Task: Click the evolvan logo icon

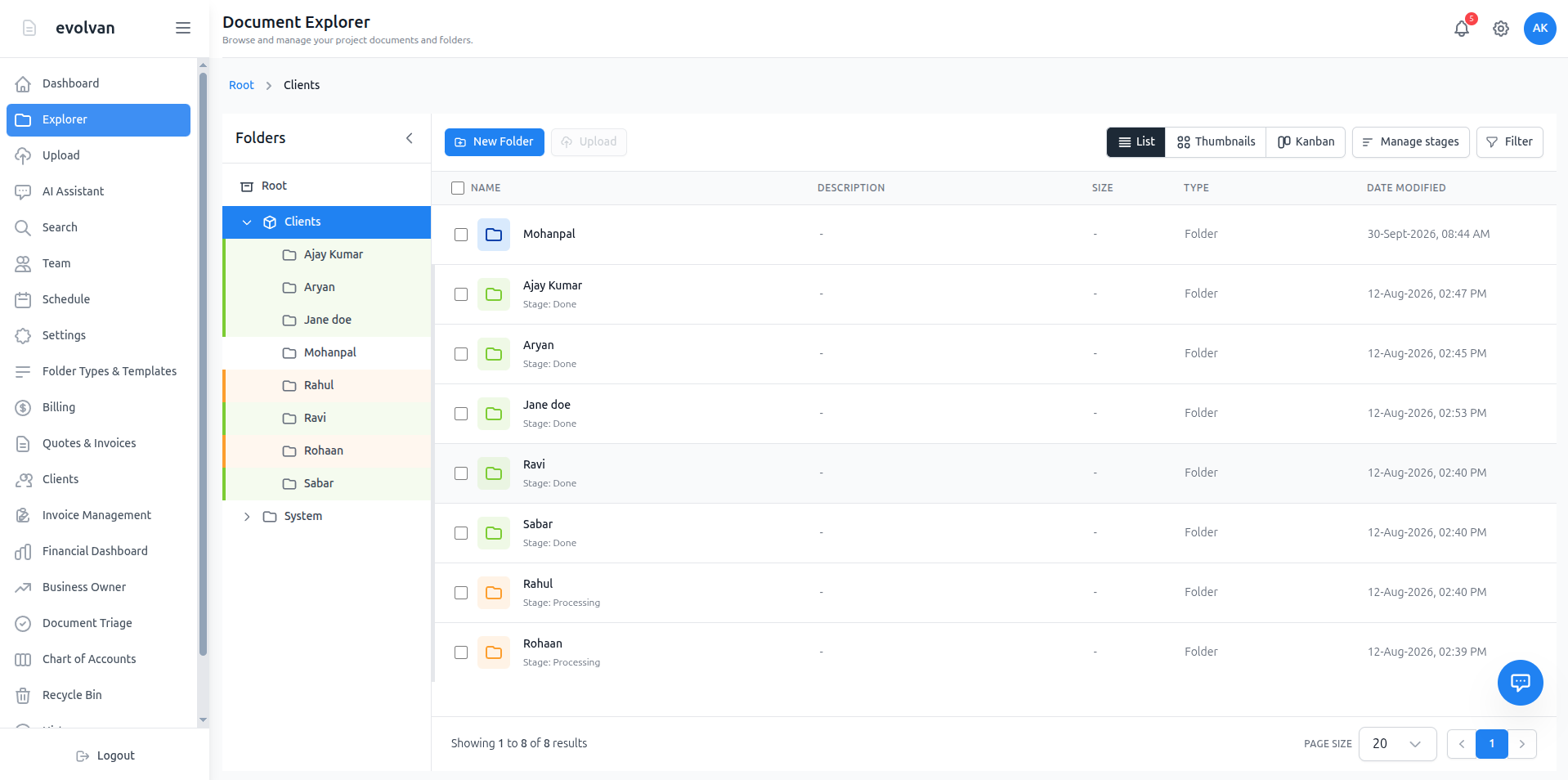Action: (29, 28)
